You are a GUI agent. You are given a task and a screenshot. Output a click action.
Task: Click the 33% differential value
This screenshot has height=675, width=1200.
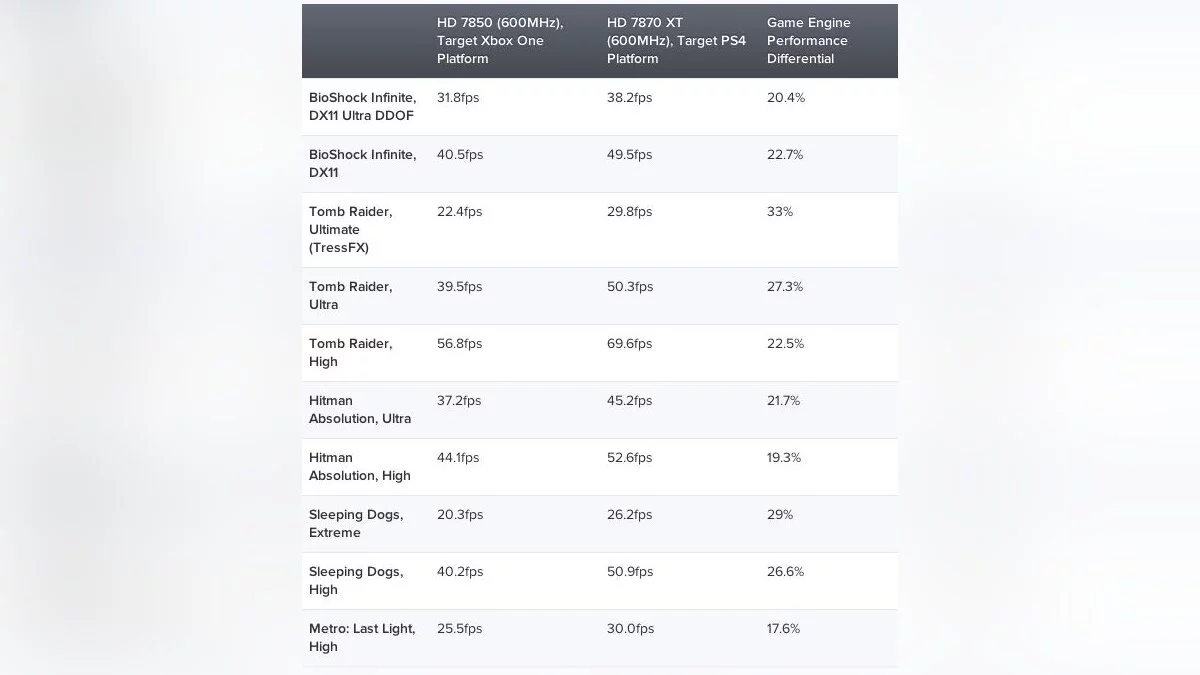point(780,212)
